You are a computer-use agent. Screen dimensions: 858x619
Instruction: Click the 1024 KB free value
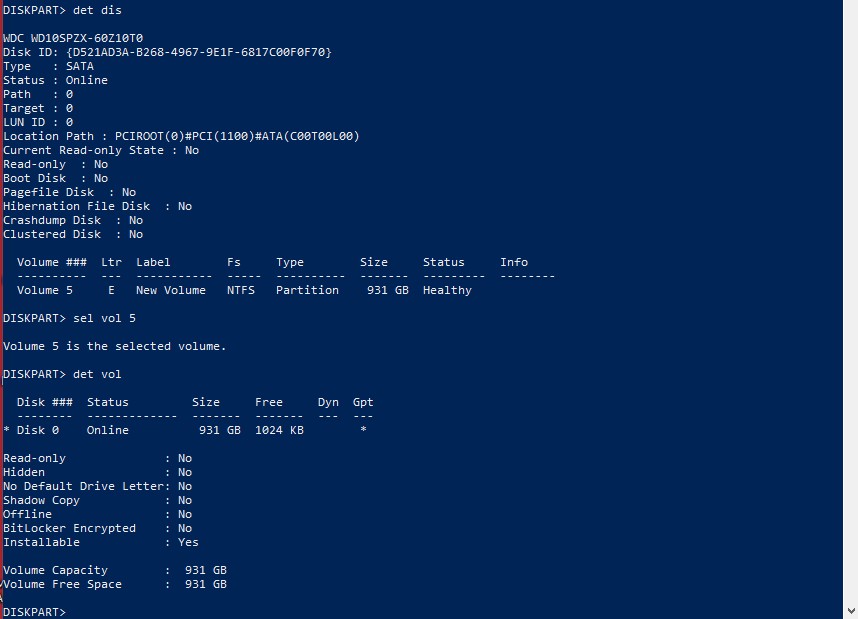(x=279, y=430)
